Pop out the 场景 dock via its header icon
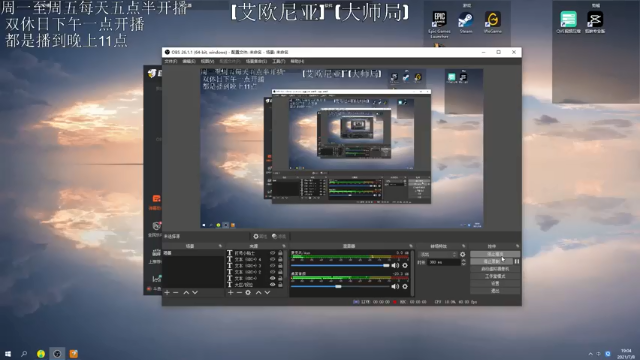This screenshot has width=640, height=360. tap(220, 246)
